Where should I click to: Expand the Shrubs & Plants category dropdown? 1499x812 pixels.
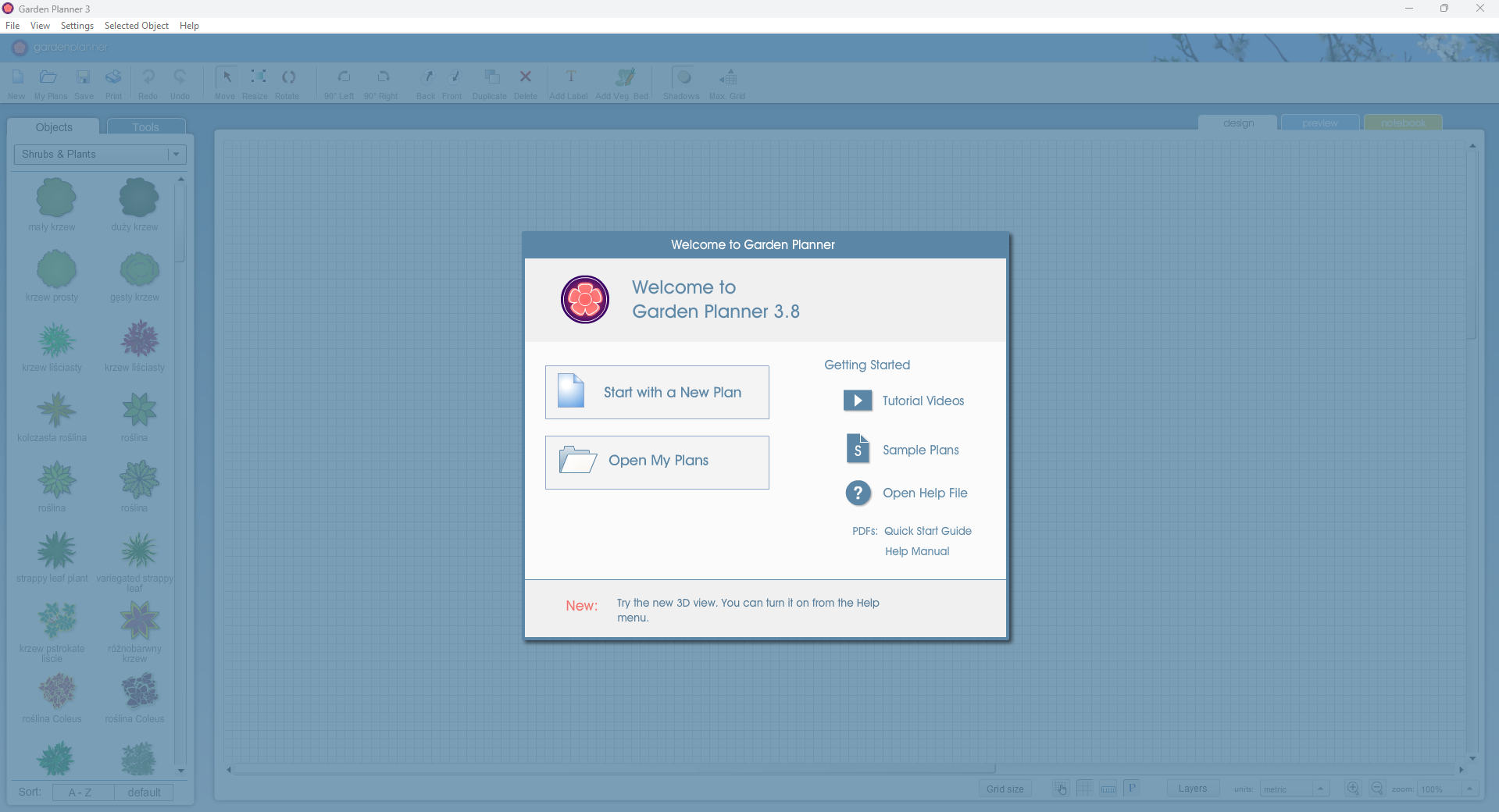[100, 155]
